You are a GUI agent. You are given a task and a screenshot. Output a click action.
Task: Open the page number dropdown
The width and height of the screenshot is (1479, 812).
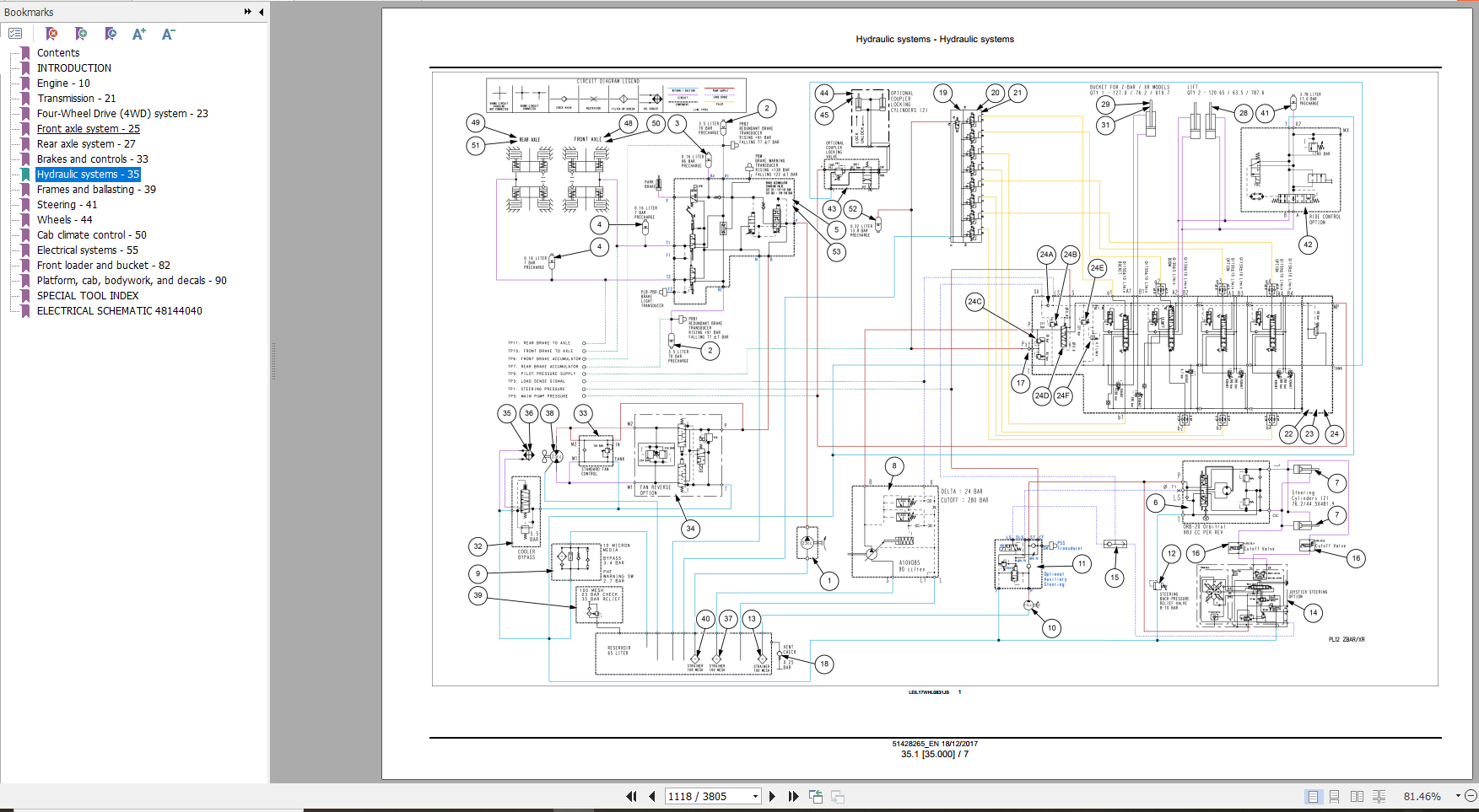pyautogui.click(x=755, y=796)
